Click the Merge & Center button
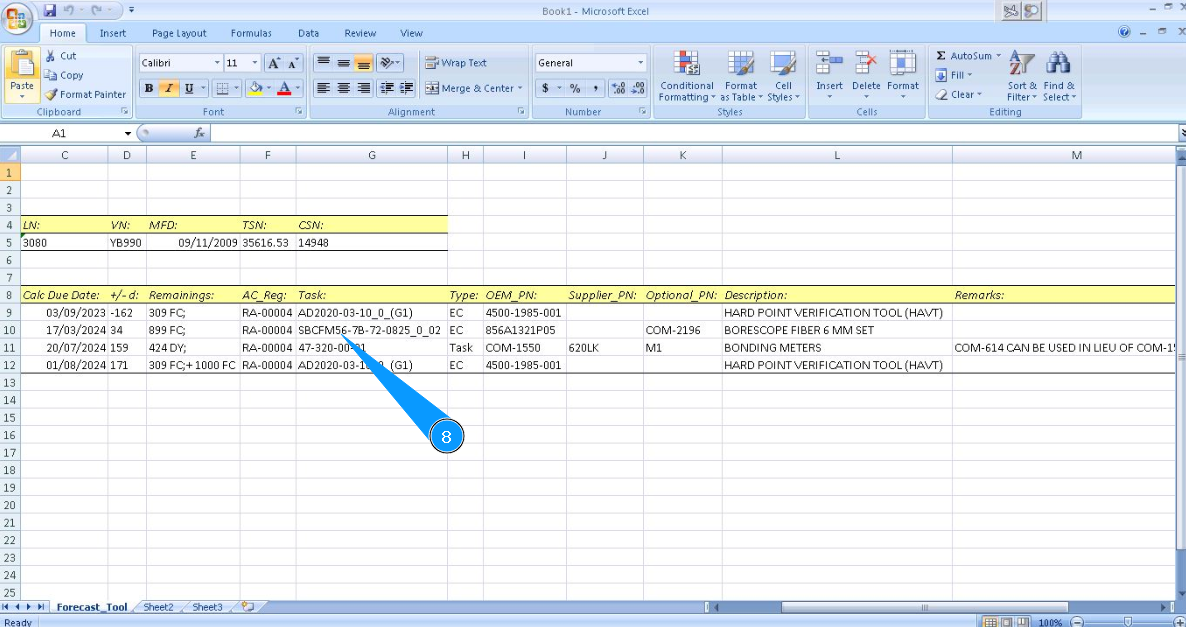Image resolution: width=1186 pixels, height=629 pixels. 474,88
